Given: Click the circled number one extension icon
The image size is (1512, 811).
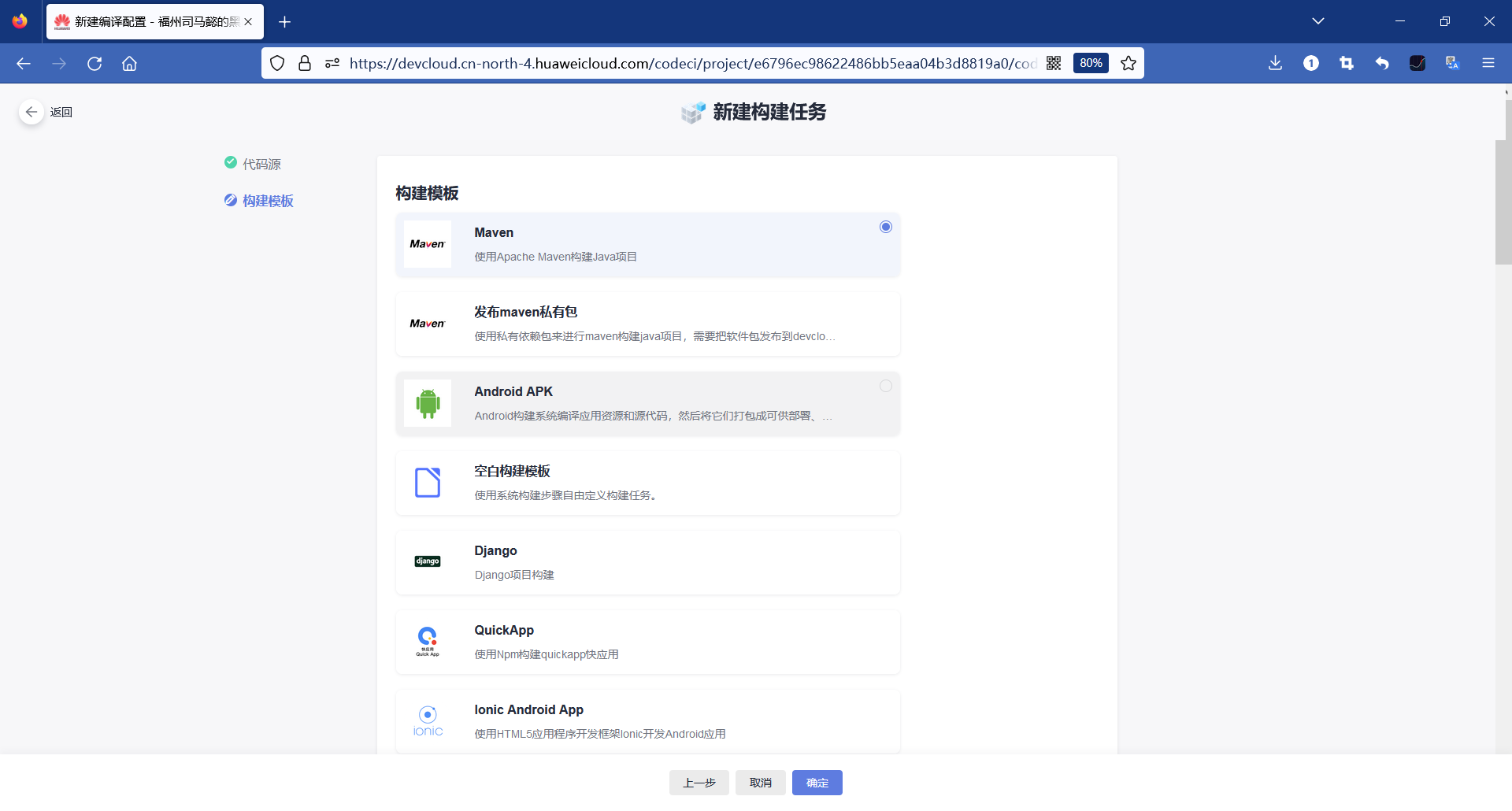Looking at the screenshot, I should 1311,64.
